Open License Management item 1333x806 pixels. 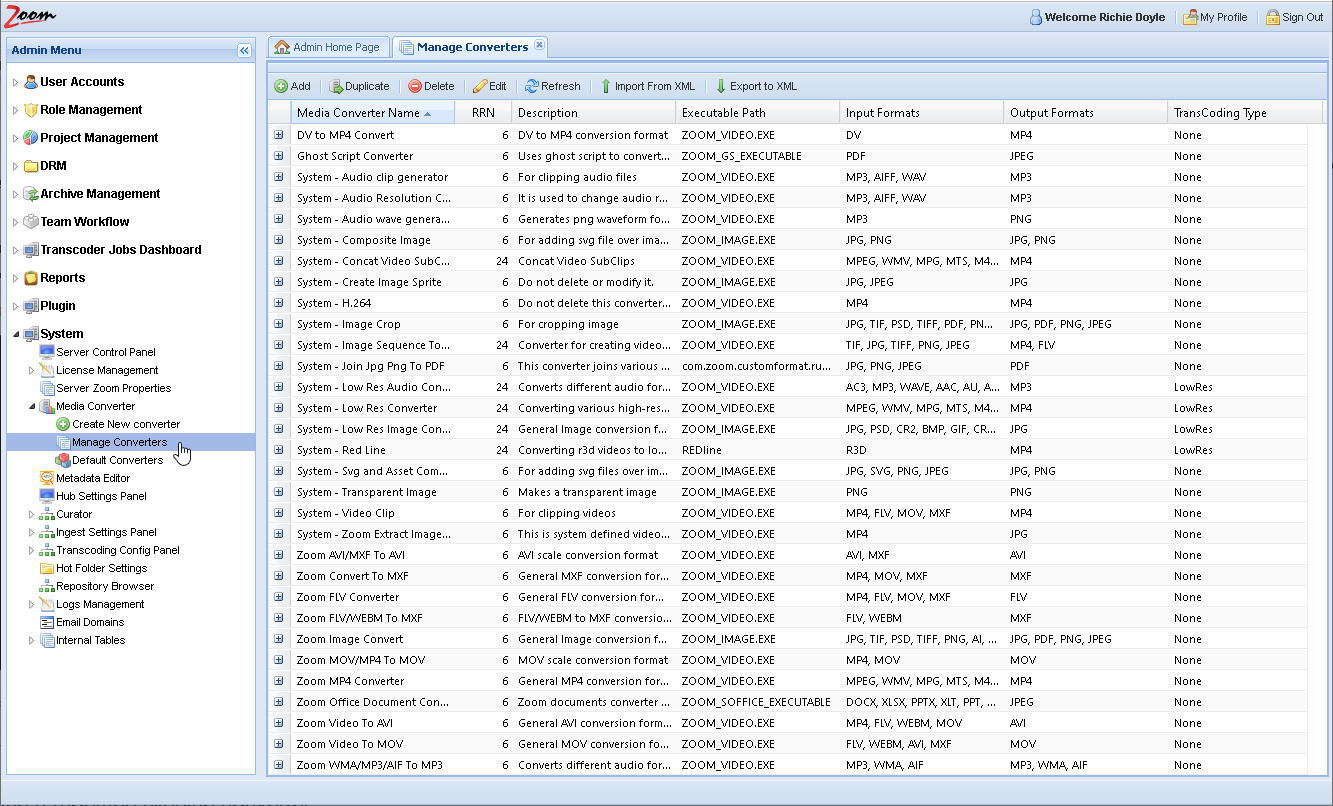107,370
